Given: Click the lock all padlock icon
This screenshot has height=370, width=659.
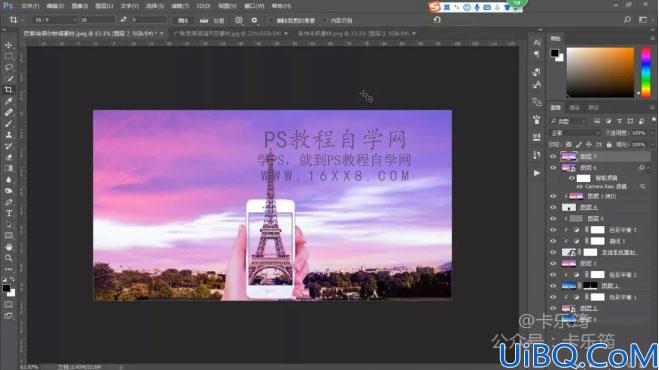Looking at the screenshot, I should 609,145.
